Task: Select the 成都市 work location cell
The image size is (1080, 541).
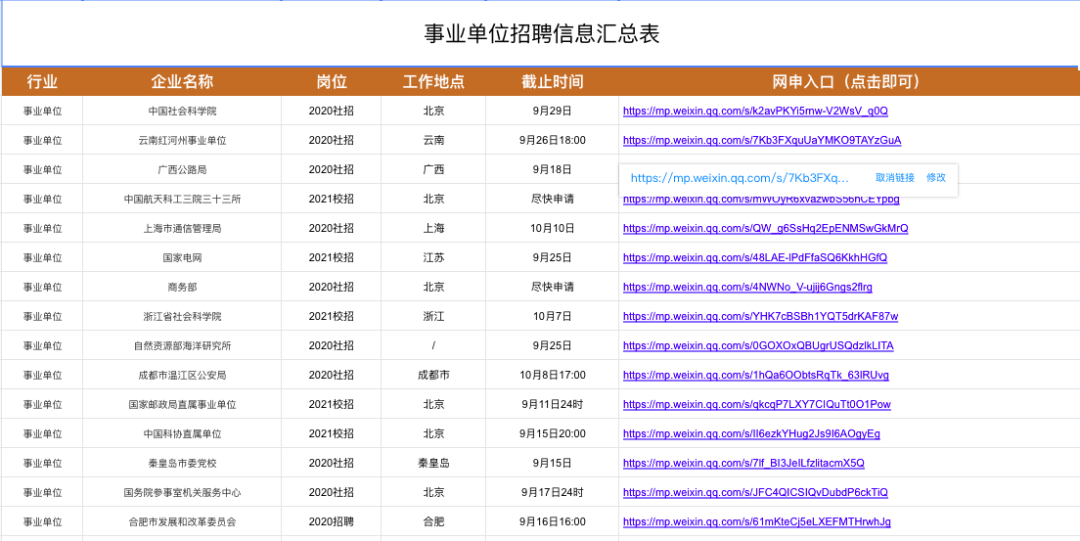Action: pos(433,375)
